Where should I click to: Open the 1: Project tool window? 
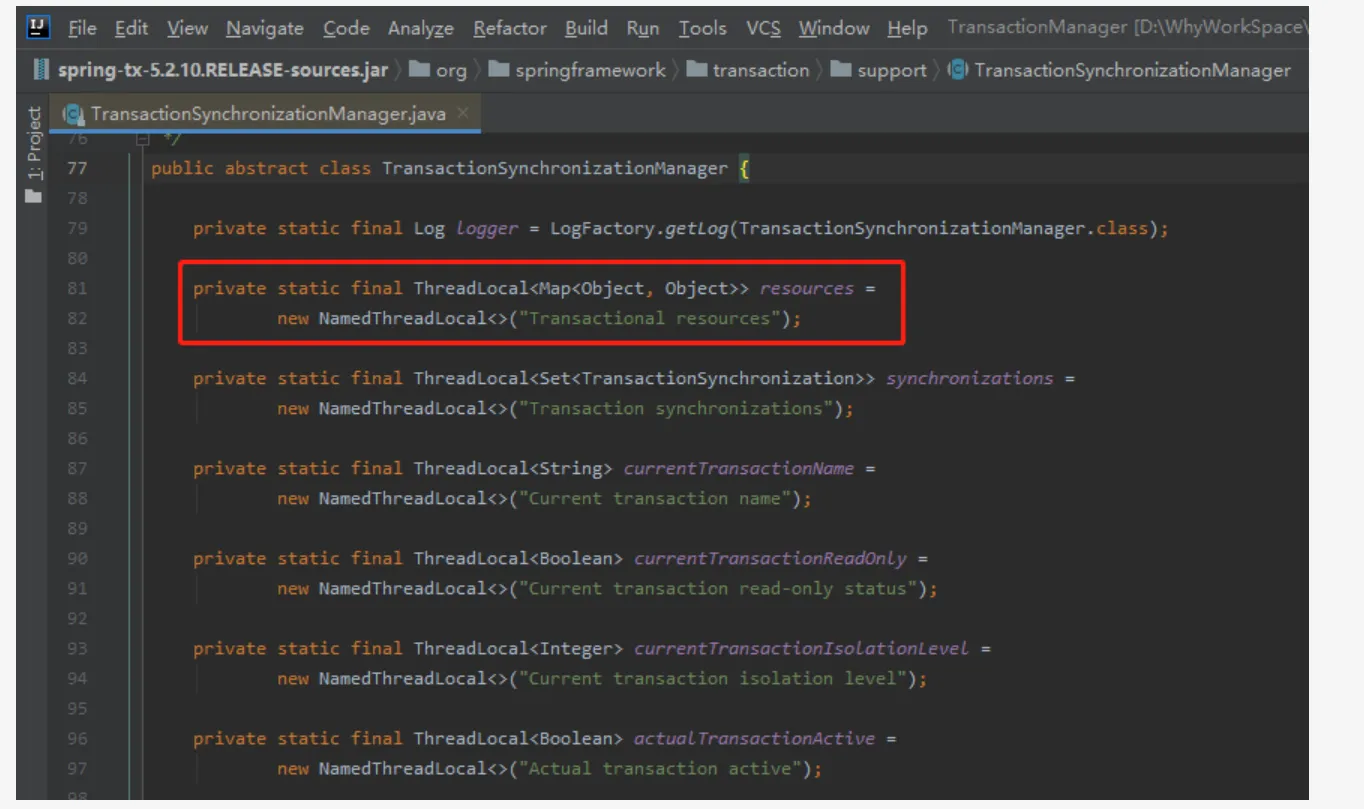35,142
